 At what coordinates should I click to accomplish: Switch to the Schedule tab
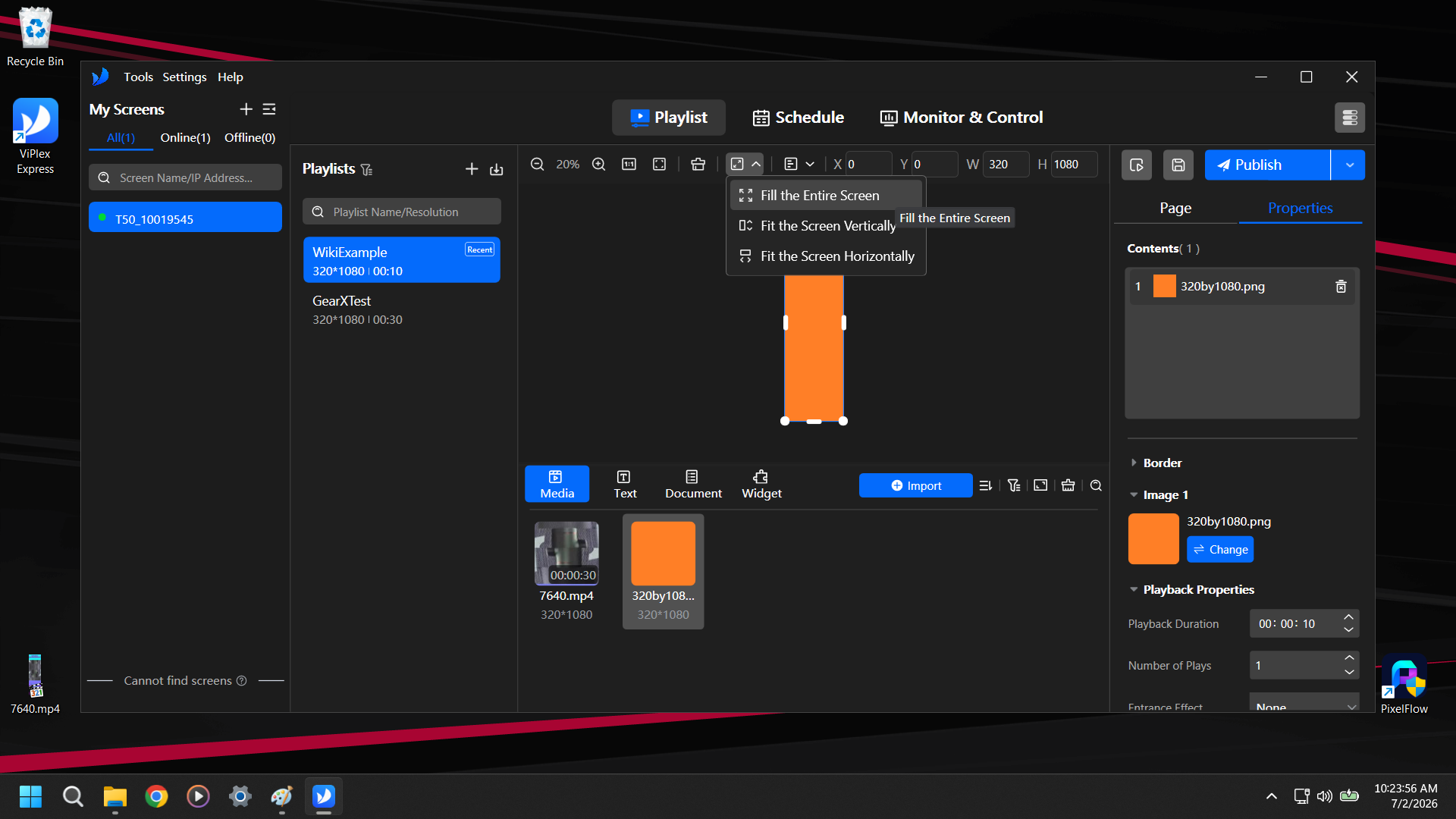click(798, 118)
